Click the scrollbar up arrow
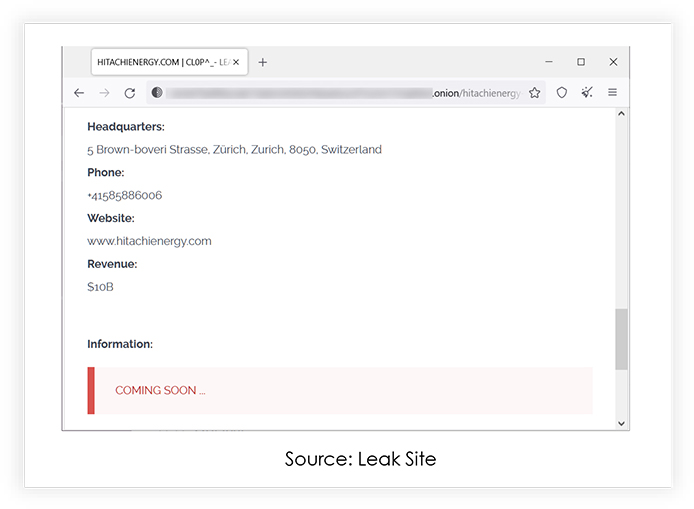694x509 pixels. [x=621, y=114]
